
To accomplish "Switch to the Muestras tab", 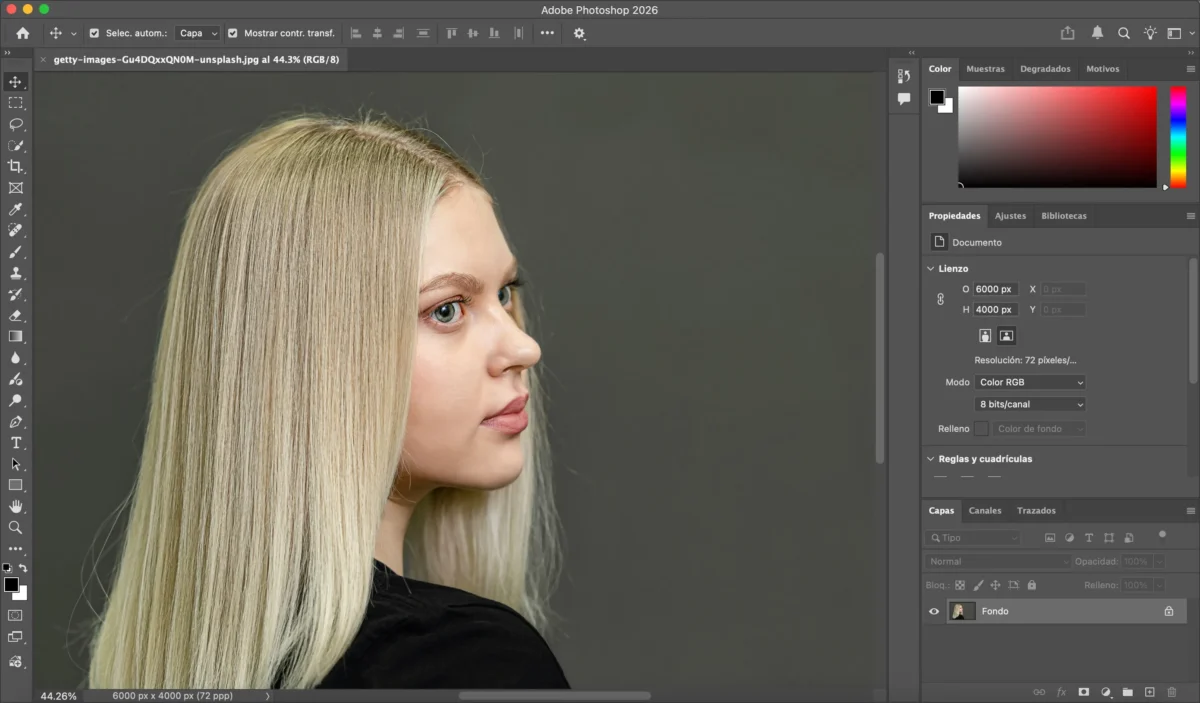I will point(985,69).
